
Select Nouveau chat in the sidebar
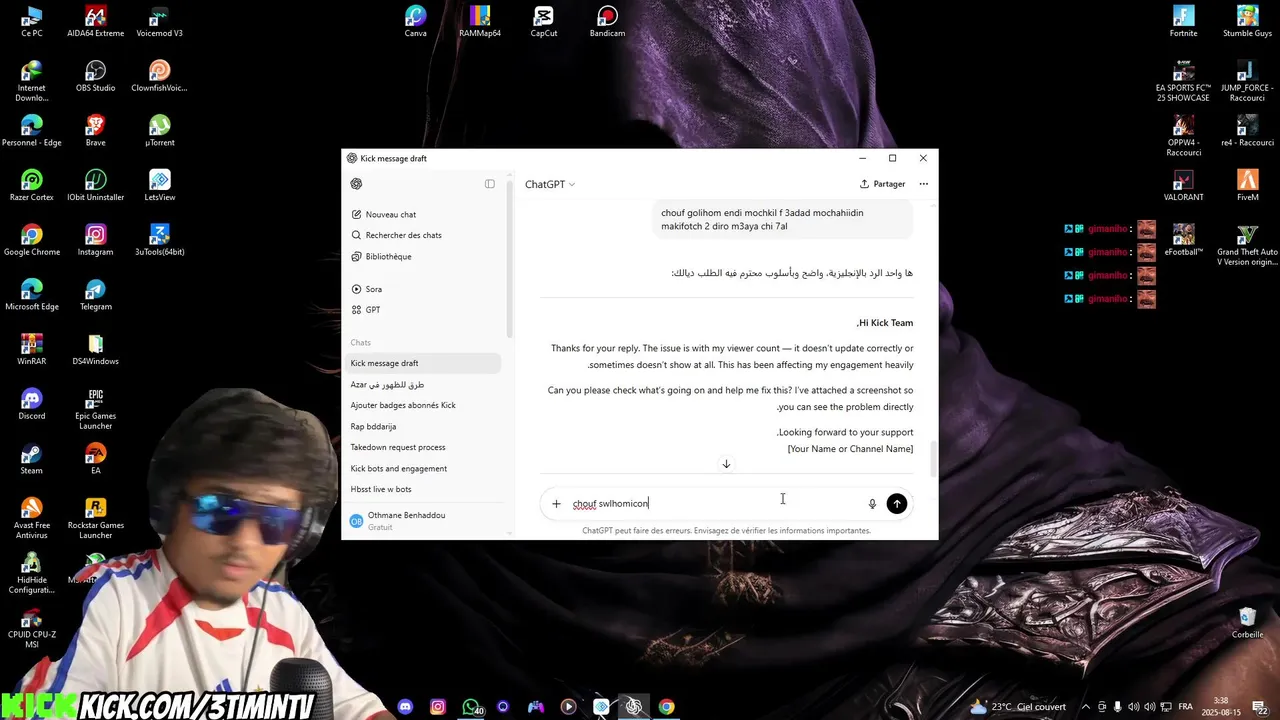[424, 214]
